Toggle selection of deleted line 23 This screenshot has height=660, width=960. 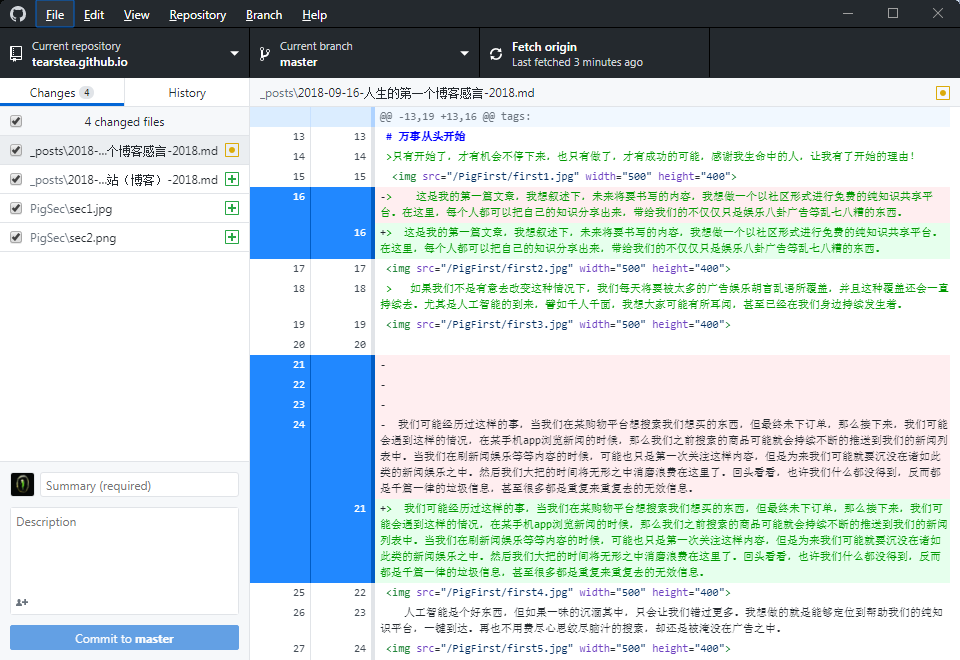click(x=312, y=405)
